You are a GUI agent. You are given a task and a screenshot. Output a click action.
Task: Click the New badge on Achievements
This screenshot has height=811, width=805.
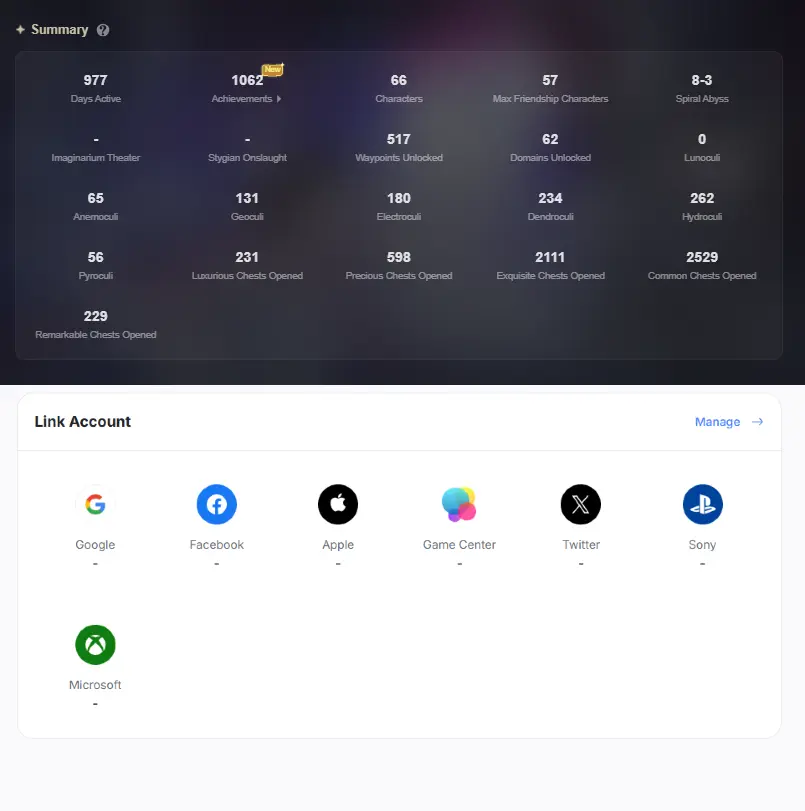click(273, 69)
